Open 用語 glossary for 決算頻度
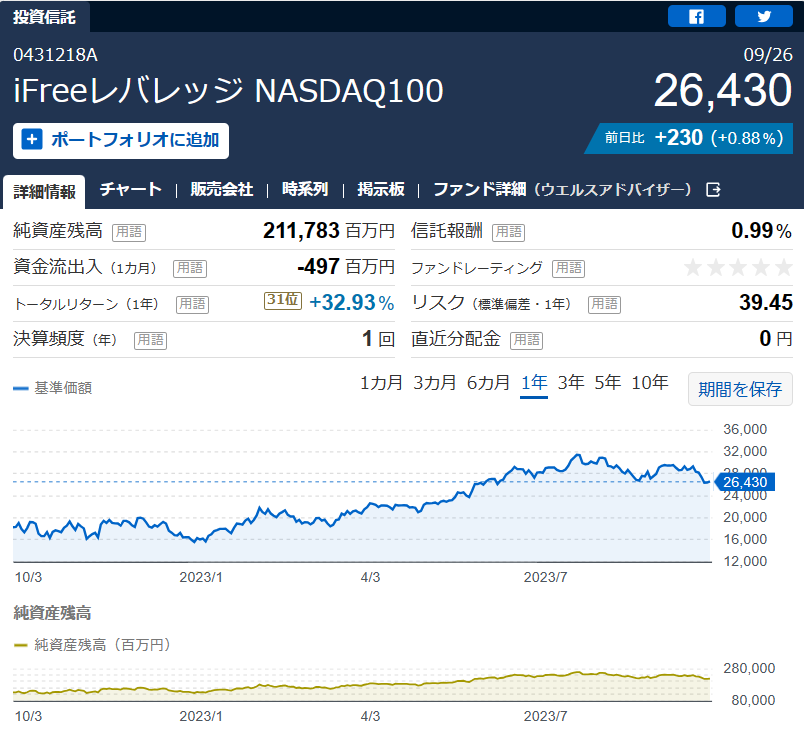The width and height of the screenshot is (804, 730). click(x=150, y=340)
